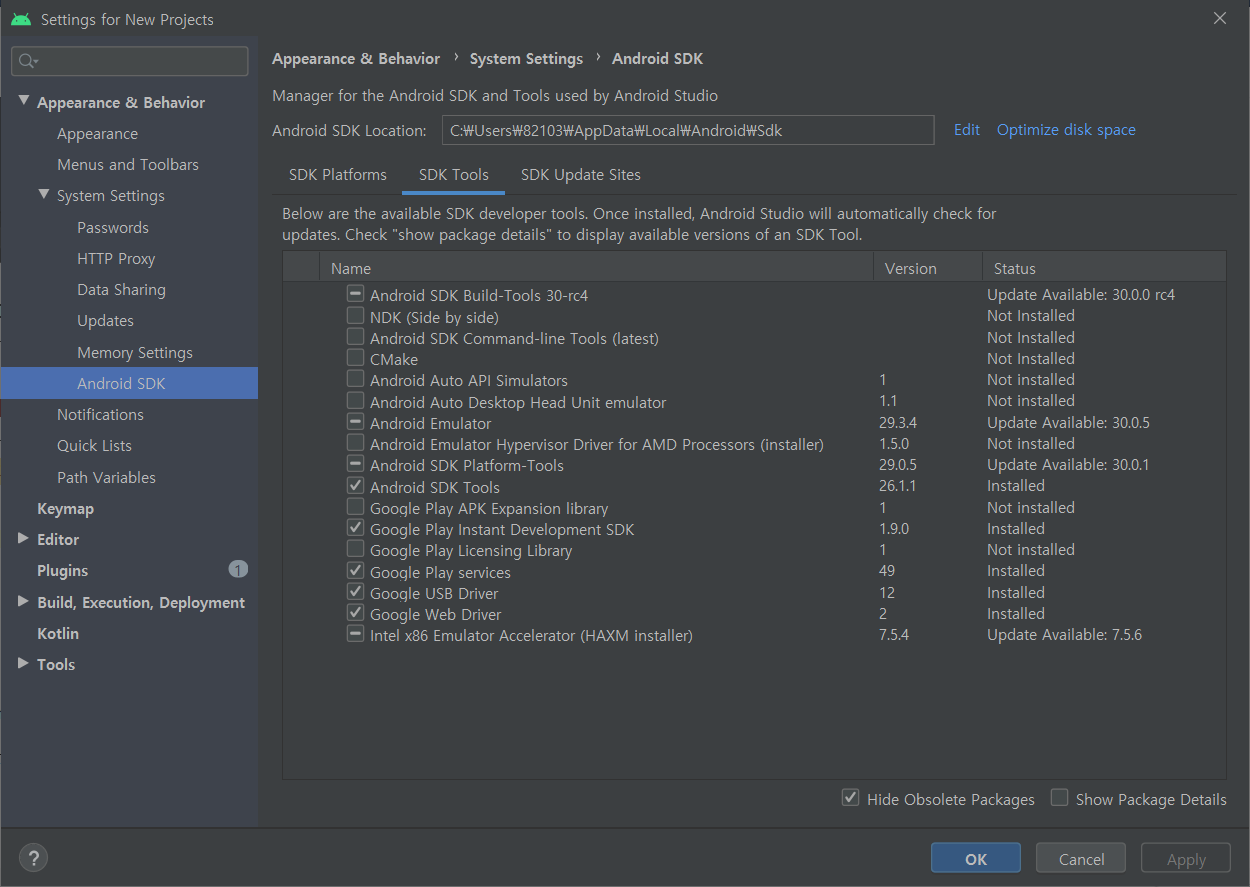Click the Plugins update count badge
Screen dimensions: 1250x887
238,570
